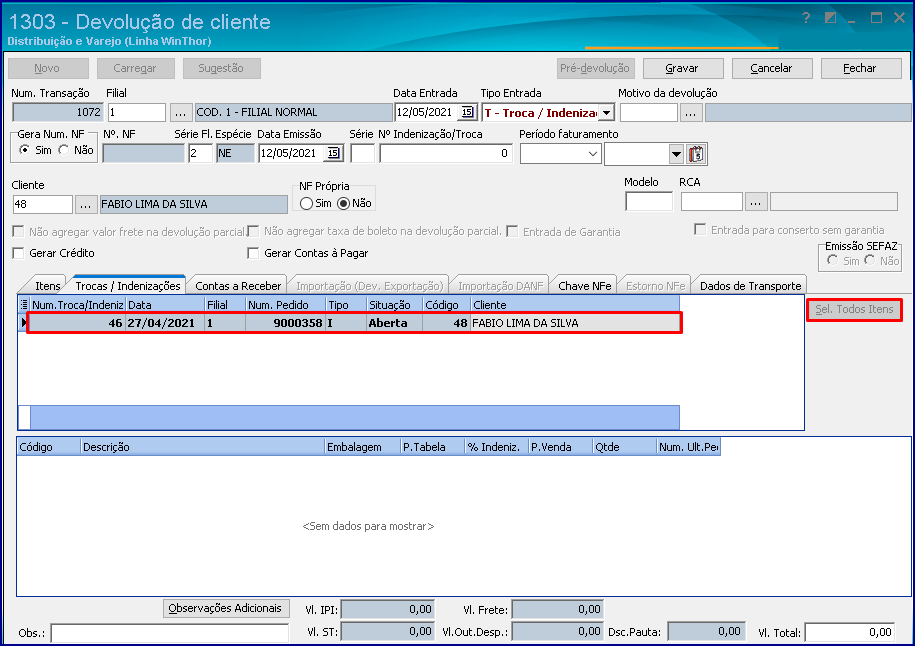Open the Dados de Transporte tab

pyautogui.click(x=750, y=286)
